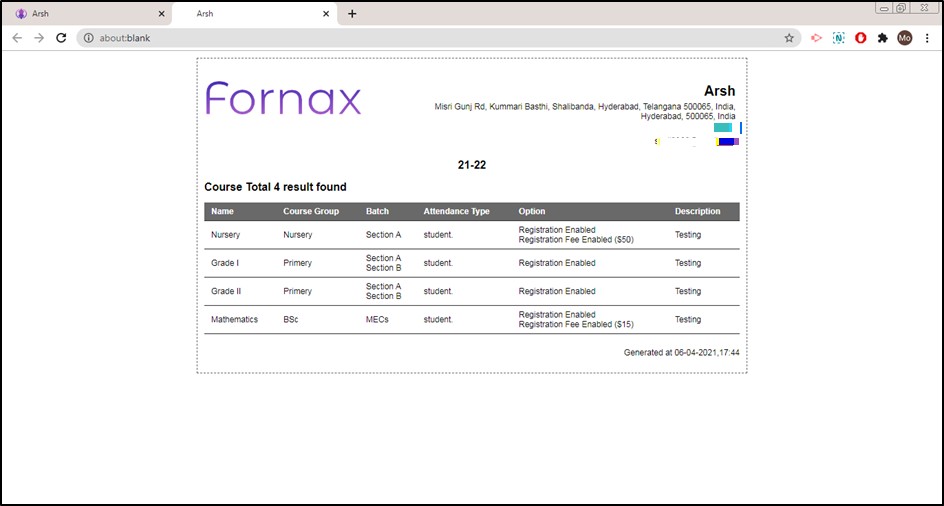The width and height of the screenshot is (944, 506).
Task: Click the Course Group column header
Action: (311, 211)
